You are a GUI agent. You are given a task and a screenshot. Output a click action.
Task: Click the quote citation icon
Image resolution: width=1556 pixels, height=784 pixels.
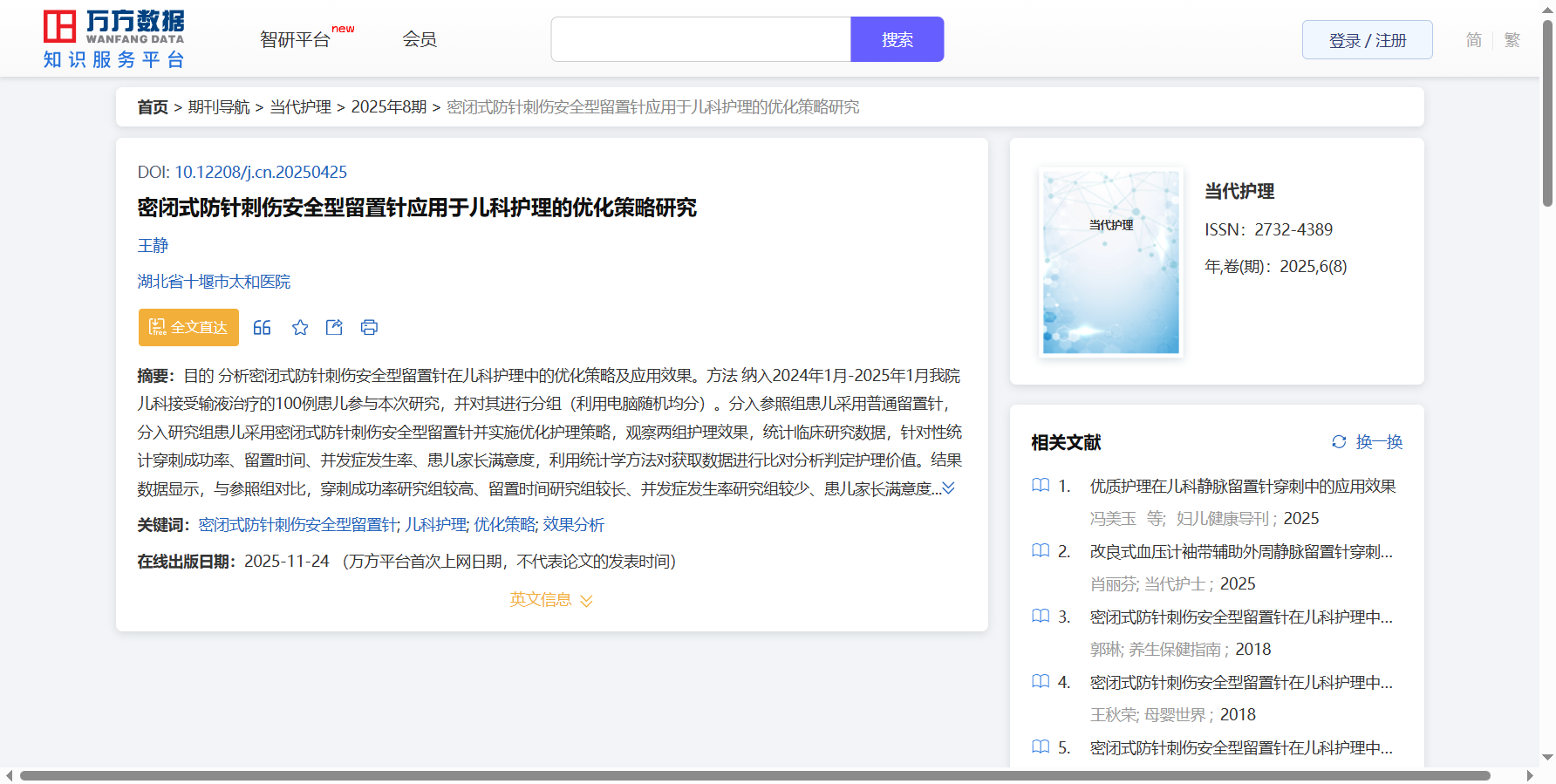[x=262, y=327]
